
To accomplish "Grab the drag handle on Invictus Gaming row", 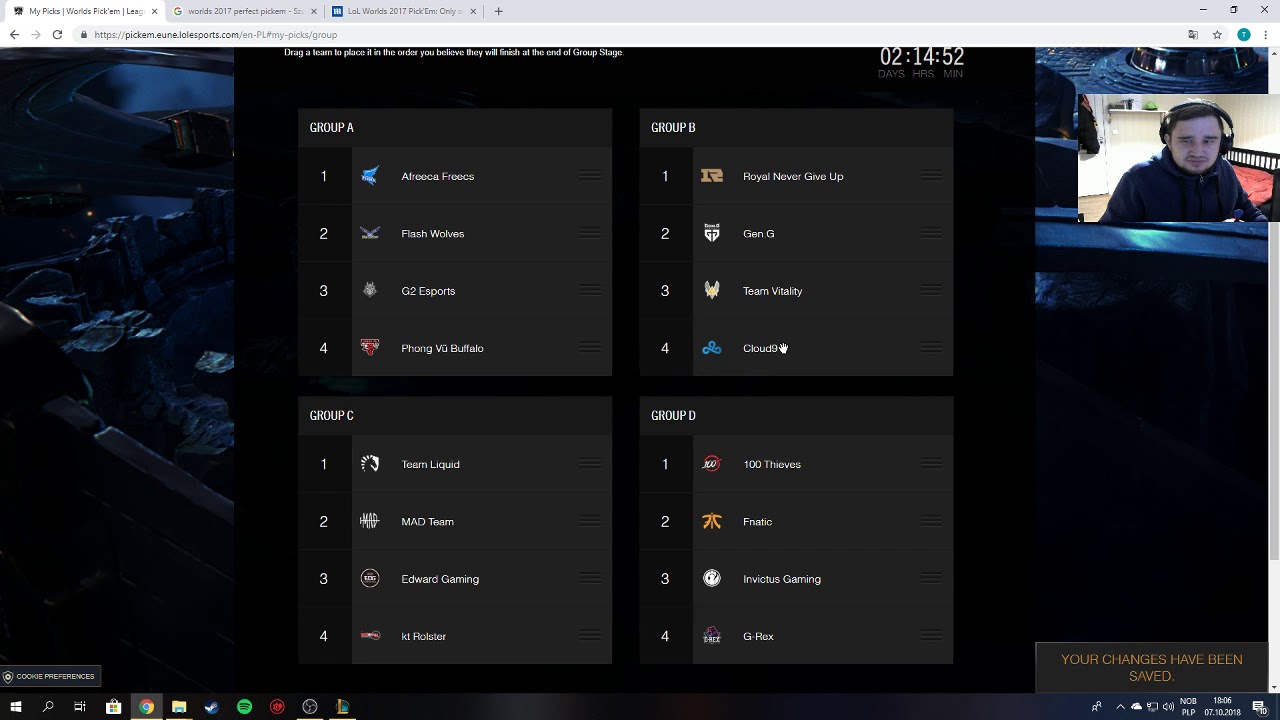I will [932, 579].
